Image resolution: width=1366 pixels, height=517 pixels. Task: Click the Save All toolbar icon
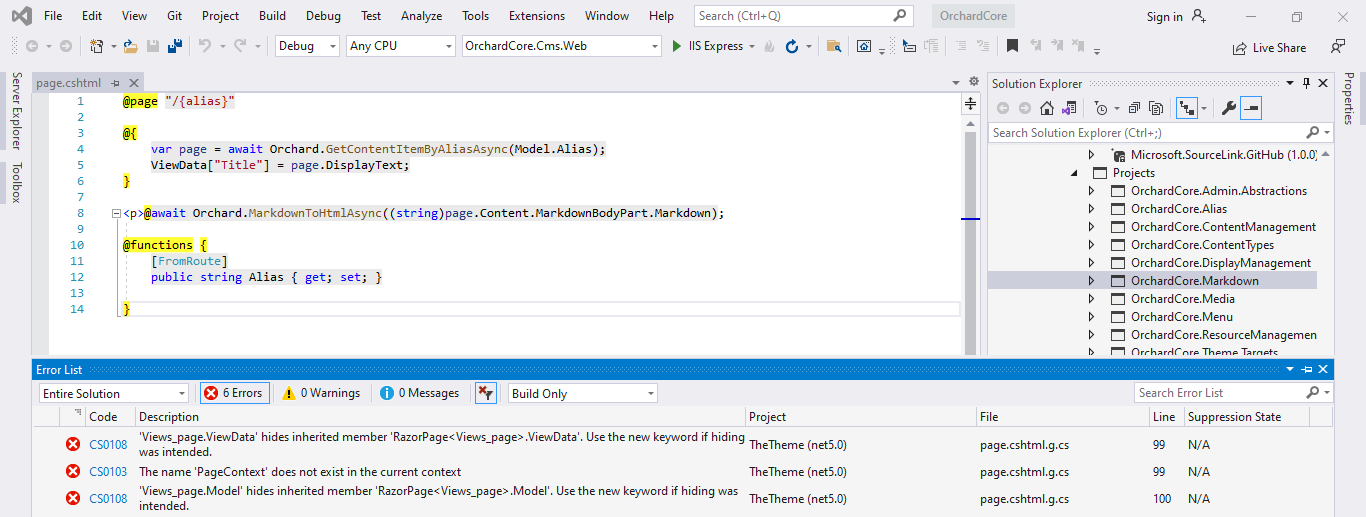175,46
